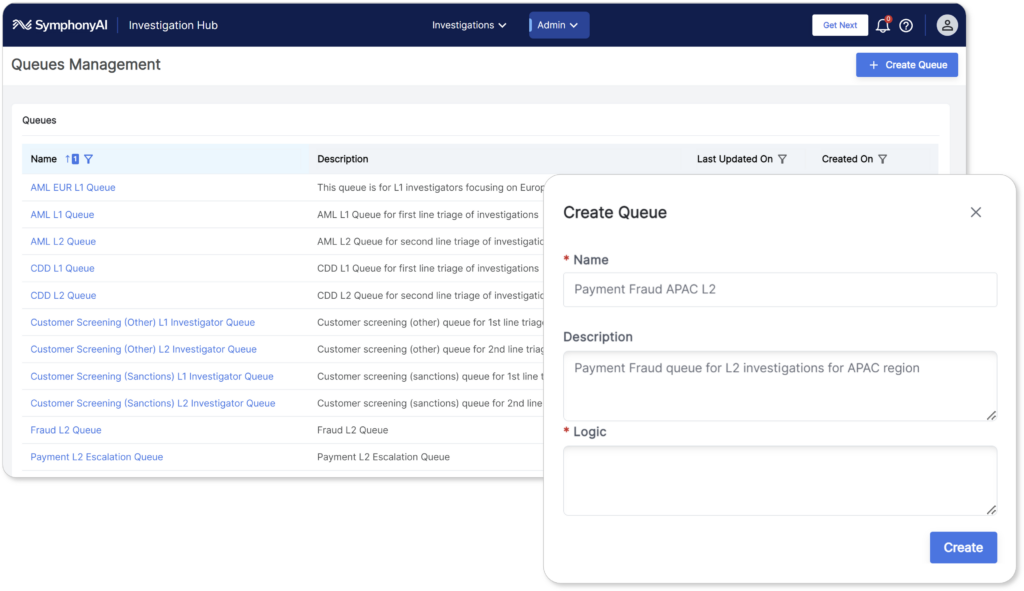Viewport: 1024px width, 591px height.
Task: Click into the Name input field
Action: coord(780,289)
